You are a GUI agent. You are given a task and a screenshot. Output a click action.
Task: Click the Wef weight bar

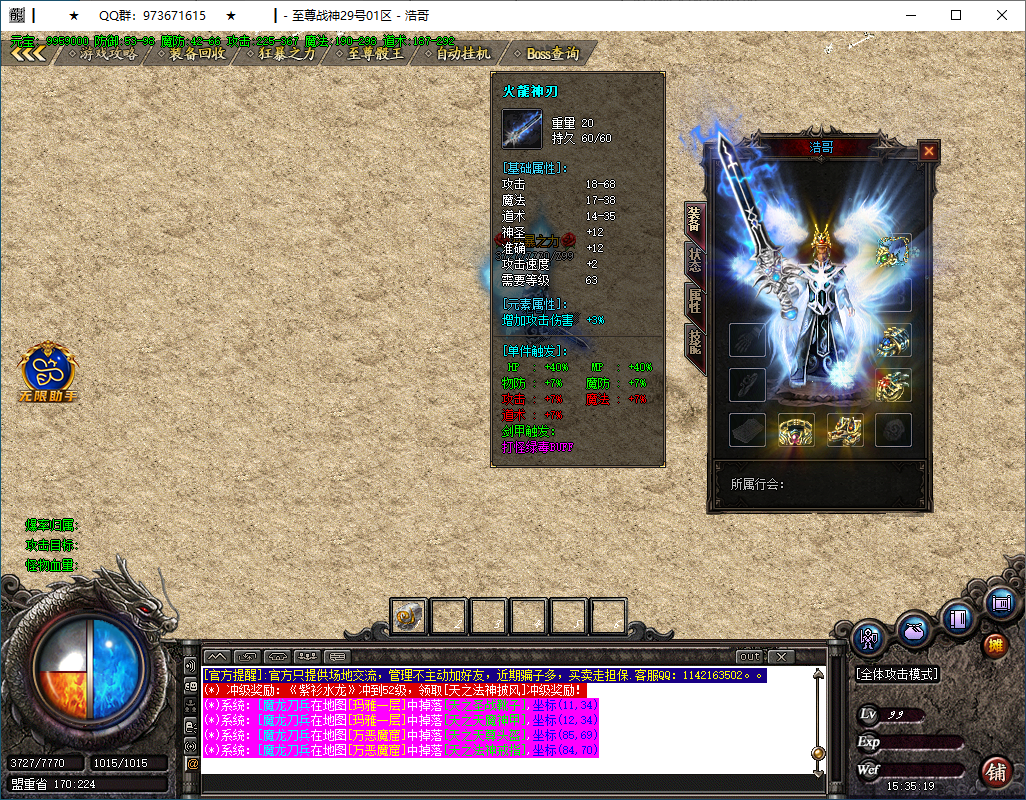910,769
